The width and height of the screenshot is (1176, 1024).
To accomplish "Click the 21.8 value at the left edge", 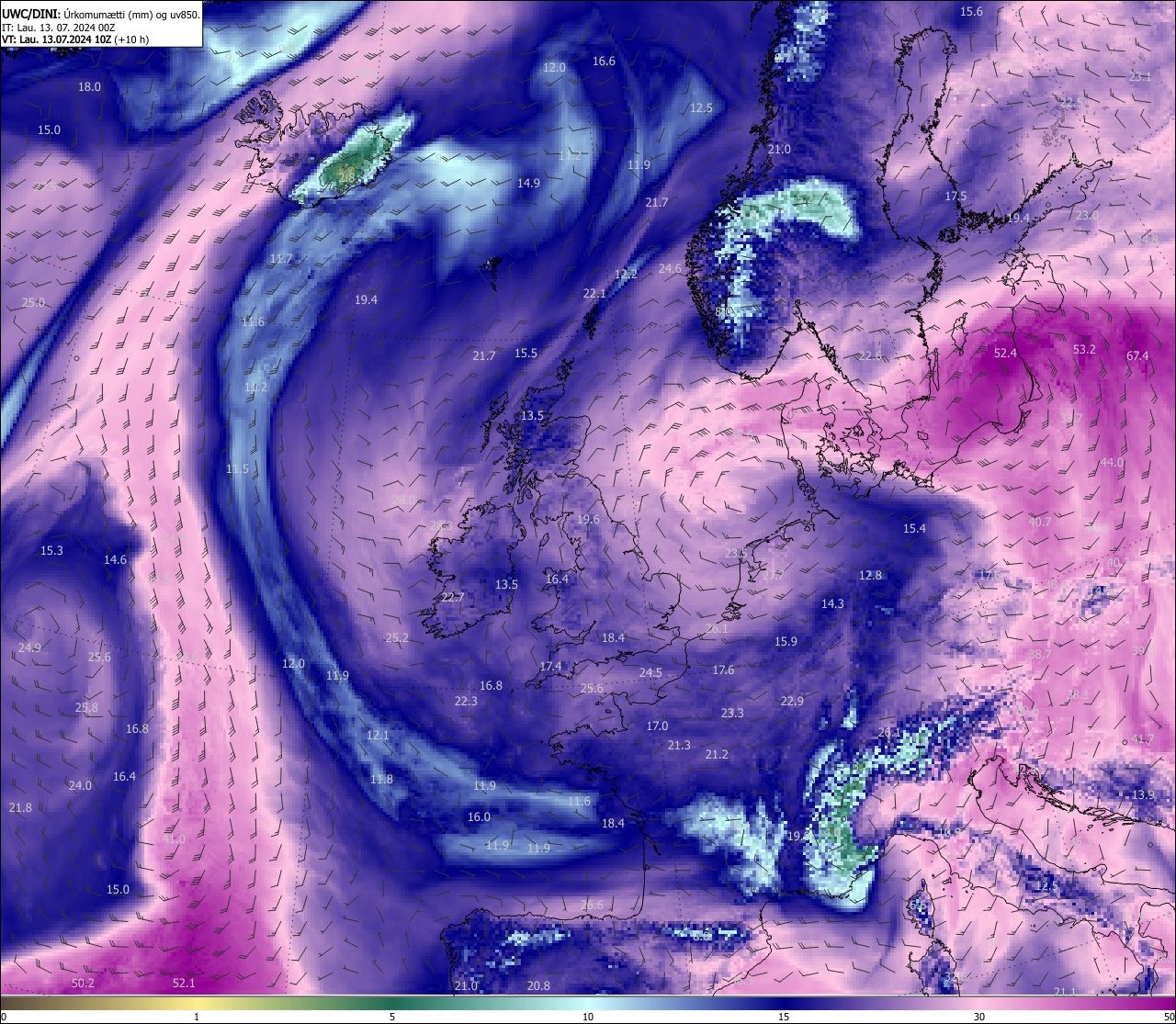I will point(20,807).
